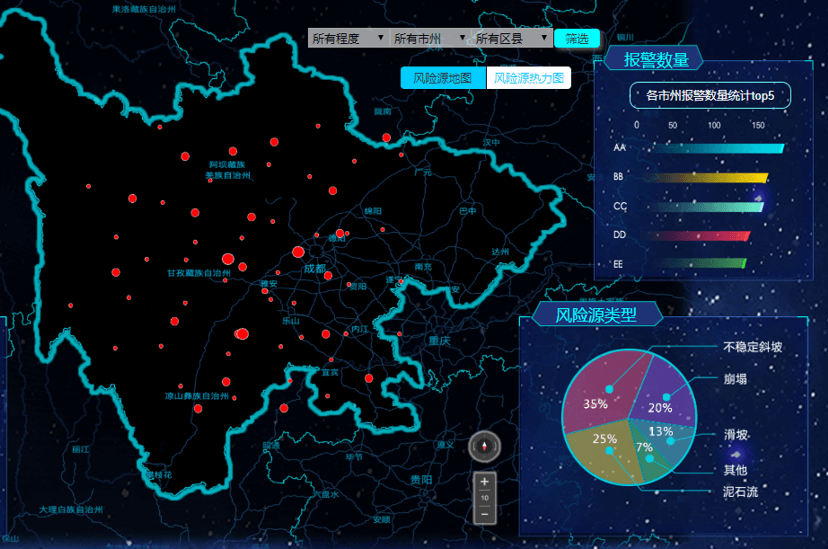Zoom out with the minus button

(x=485, y=513)
